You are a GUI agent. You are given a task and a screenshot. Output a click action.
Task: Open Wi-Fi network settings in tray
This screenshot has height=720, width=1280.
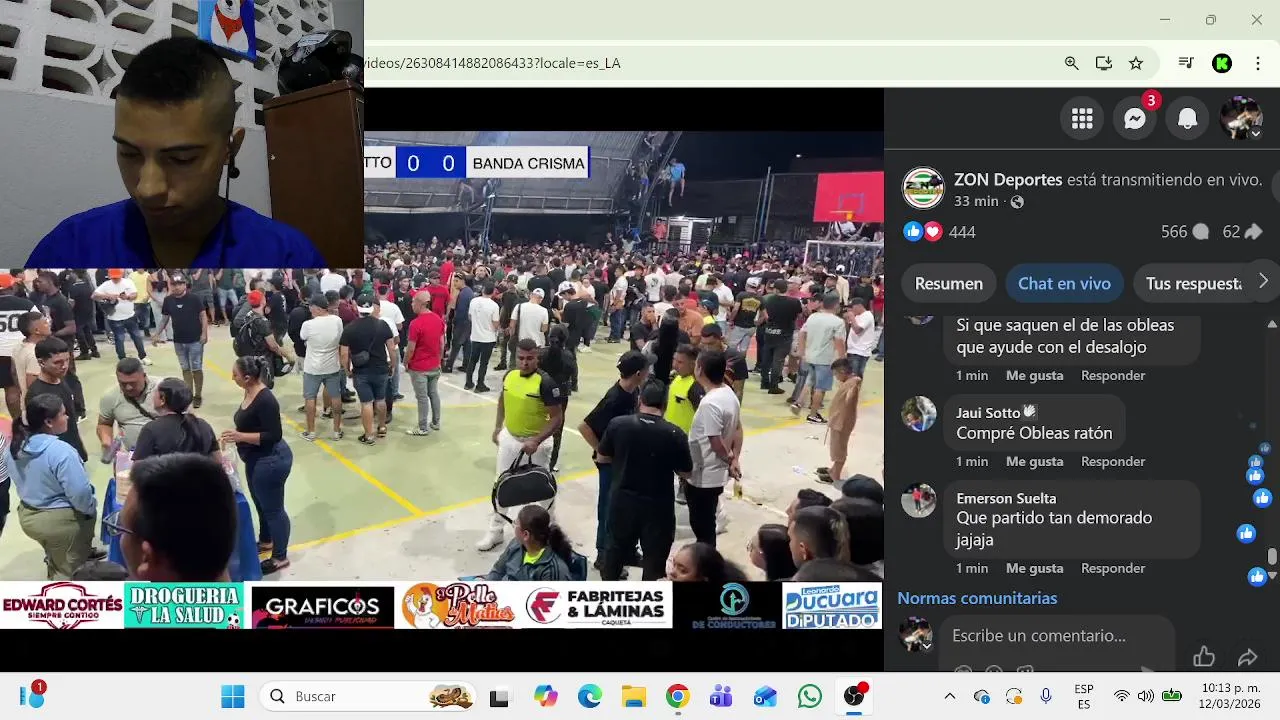pyautogui.click(x=1122, y=697)
